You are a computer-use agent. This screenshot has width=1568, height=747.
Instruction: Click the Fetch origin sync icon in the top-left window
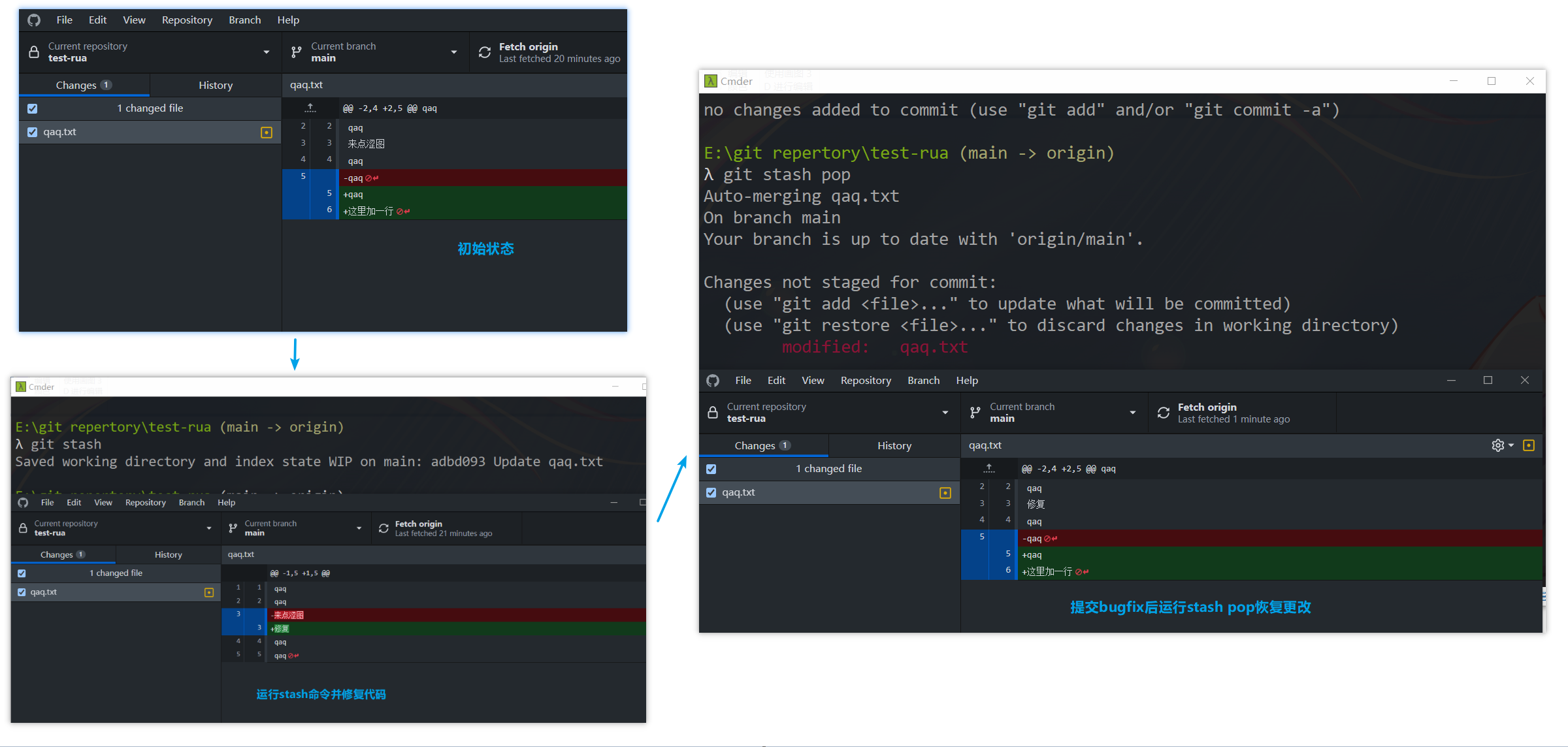click(x=485, y=52)
